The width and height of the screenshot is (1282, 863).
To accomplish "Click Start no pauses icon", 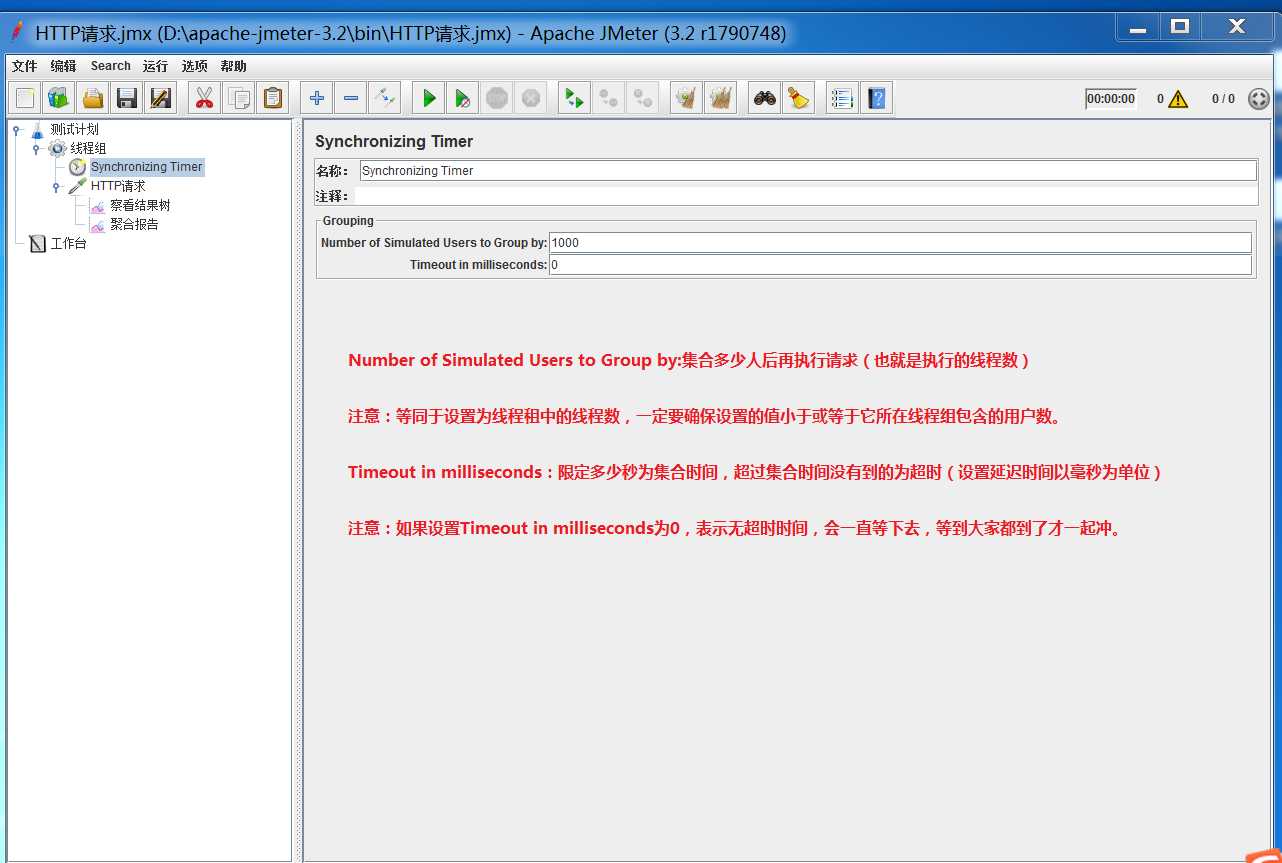I will (x=462, y=98).
